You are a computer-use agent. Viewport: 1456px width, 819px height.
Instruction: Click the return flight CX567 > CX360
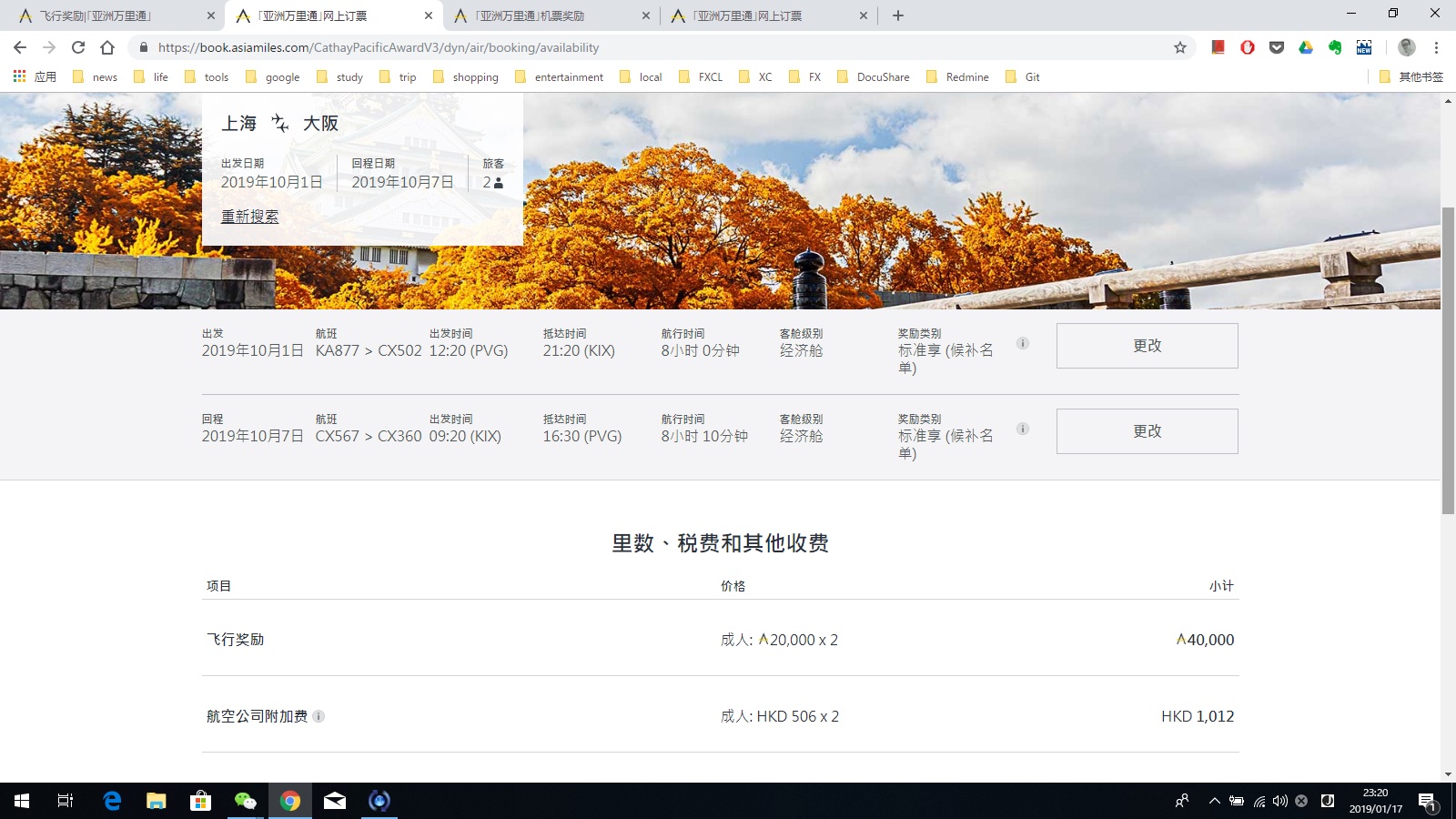(369, 436)
